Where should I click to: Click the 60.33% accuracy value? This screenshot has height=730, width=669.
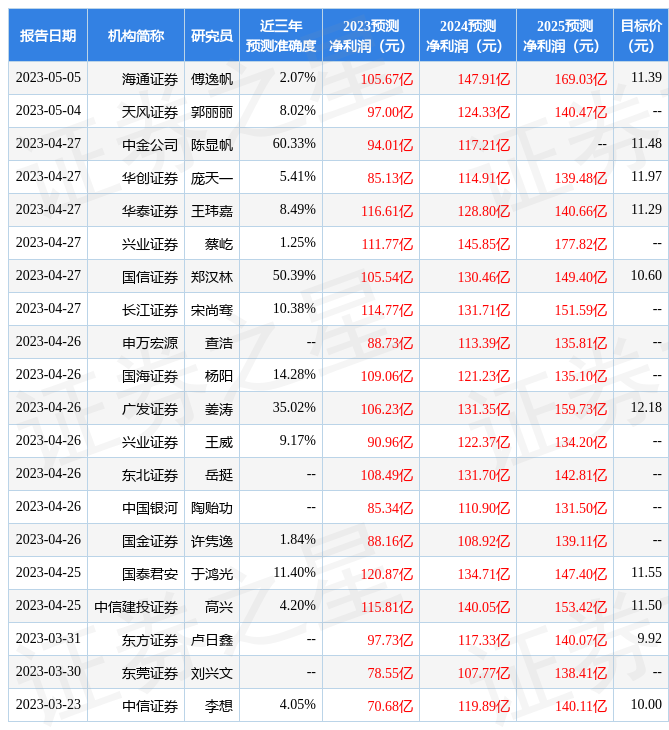pos(294,143)
